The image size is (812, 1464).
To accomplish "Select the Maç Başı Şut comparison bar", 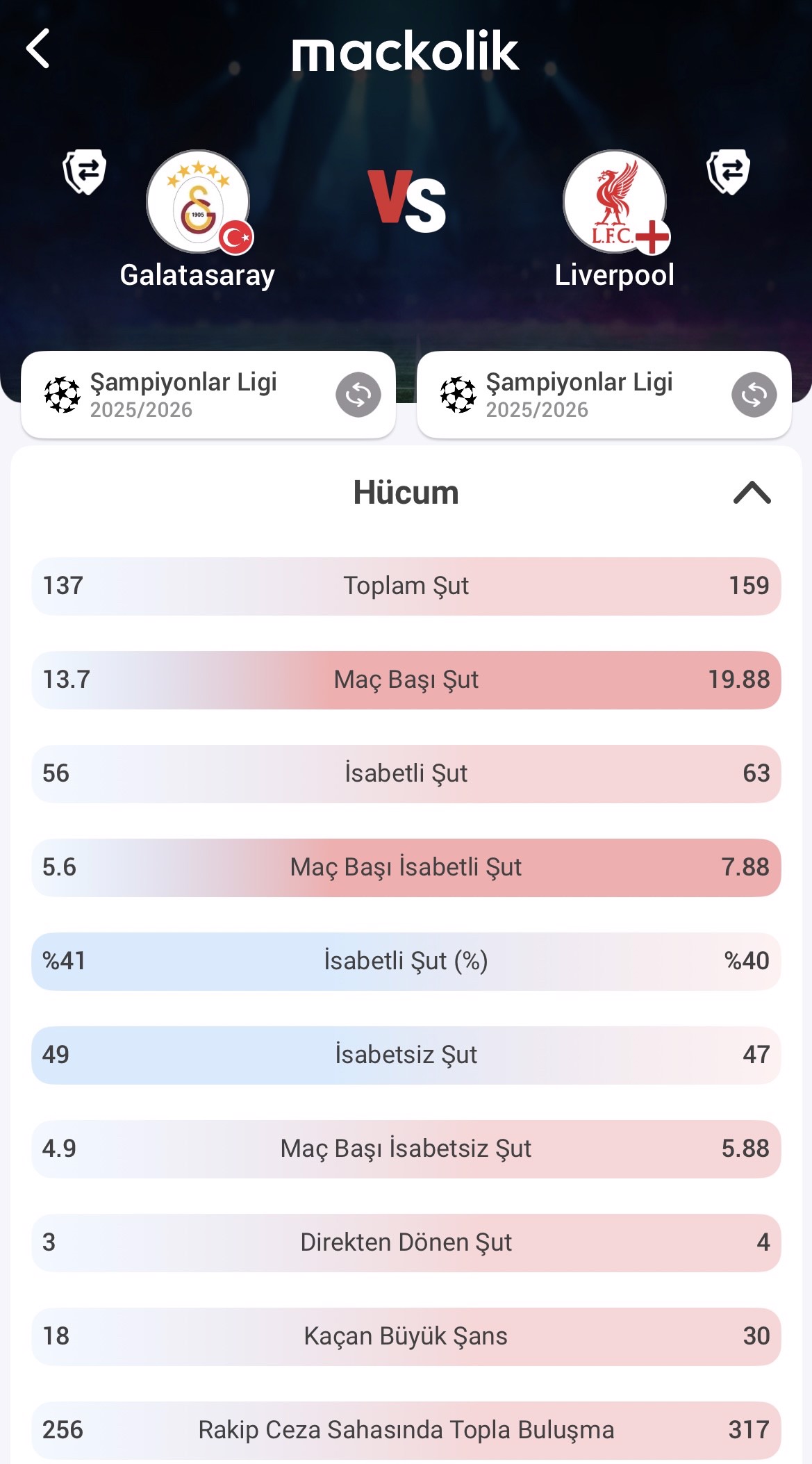I will click(x=406, y=680).
